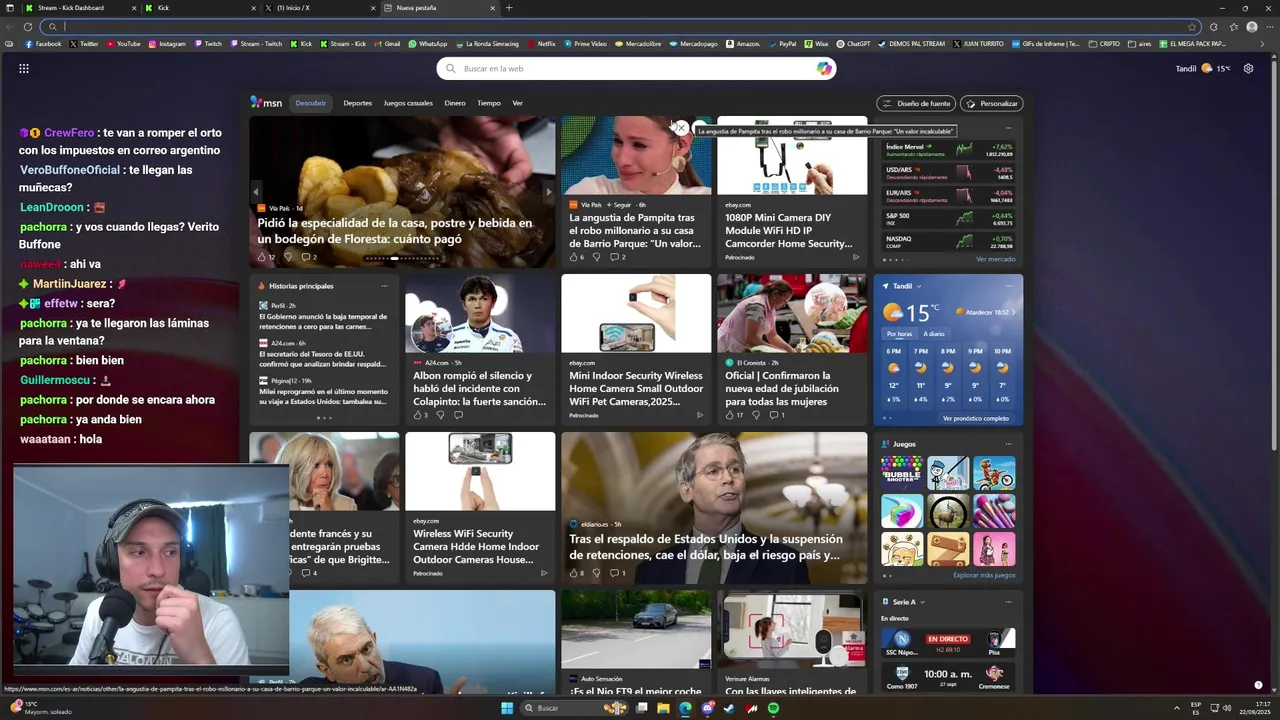Open Discord from taskbar
This screenshot has height=720, width=1280.
708,708
